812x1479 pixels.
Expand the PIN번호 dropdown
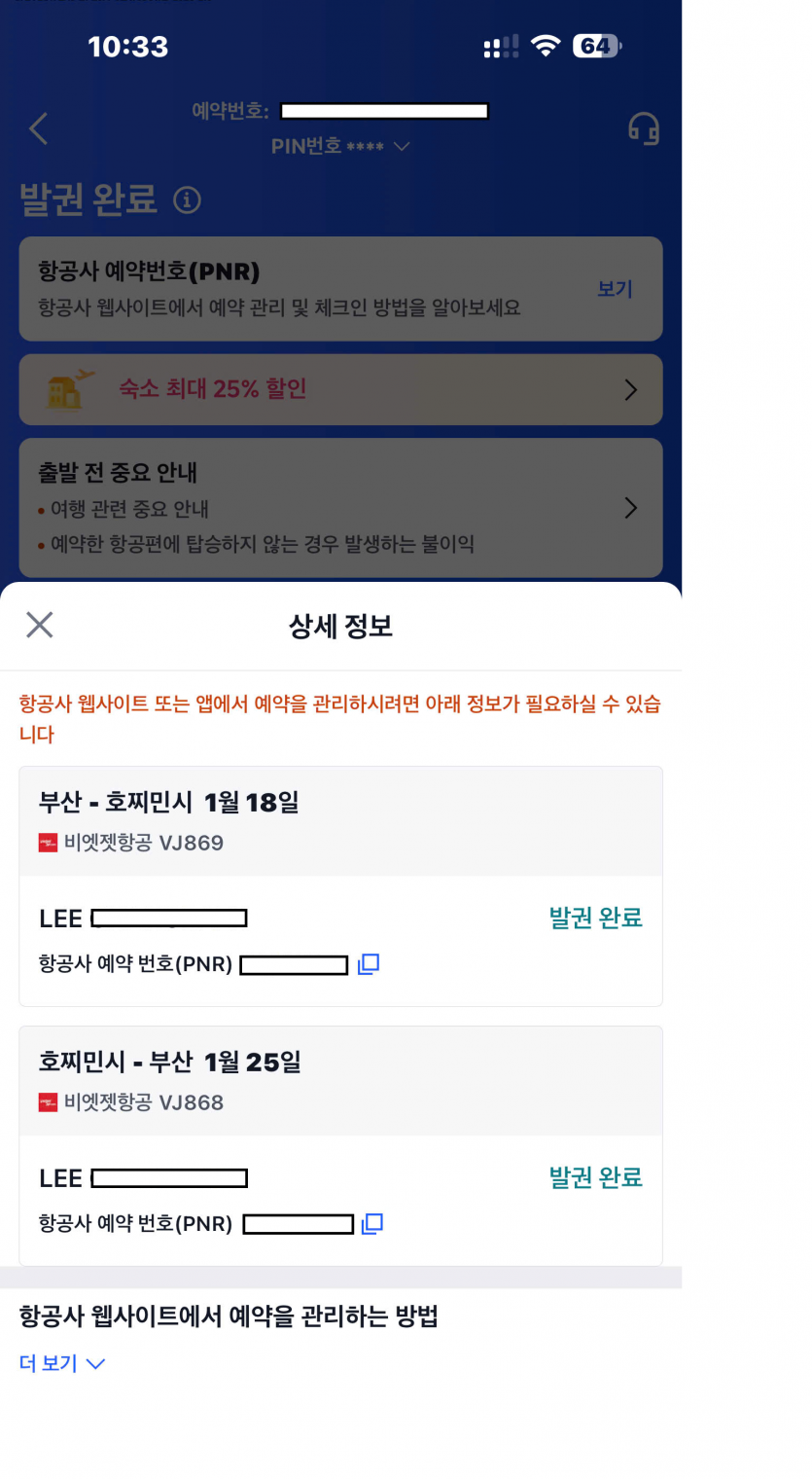(401, 147)
